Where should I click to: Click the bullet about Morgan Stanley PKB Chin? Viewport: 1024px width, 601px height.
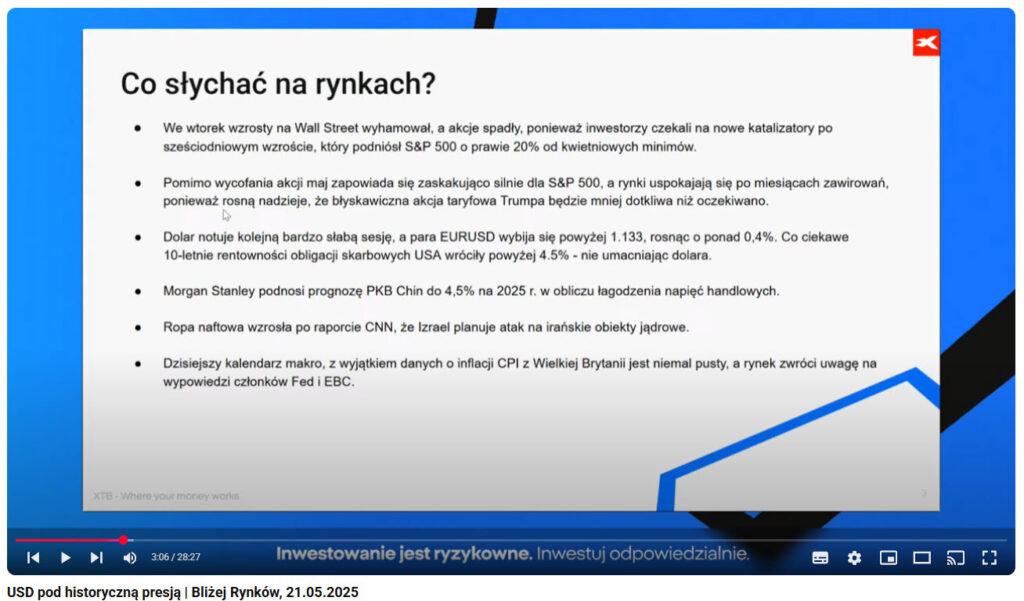click(471, 291)
